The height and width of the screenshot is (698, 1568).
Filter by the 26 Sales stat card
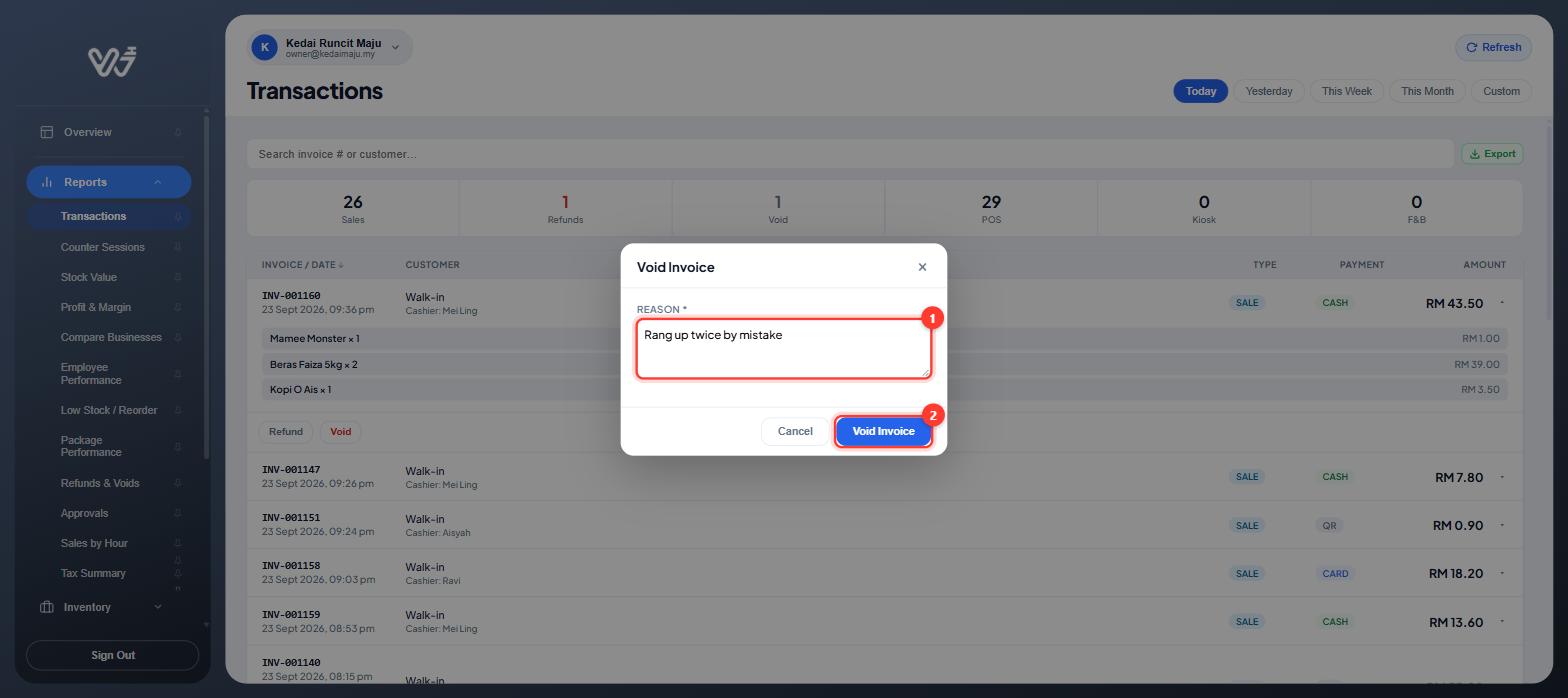click(x=353, y=208)
